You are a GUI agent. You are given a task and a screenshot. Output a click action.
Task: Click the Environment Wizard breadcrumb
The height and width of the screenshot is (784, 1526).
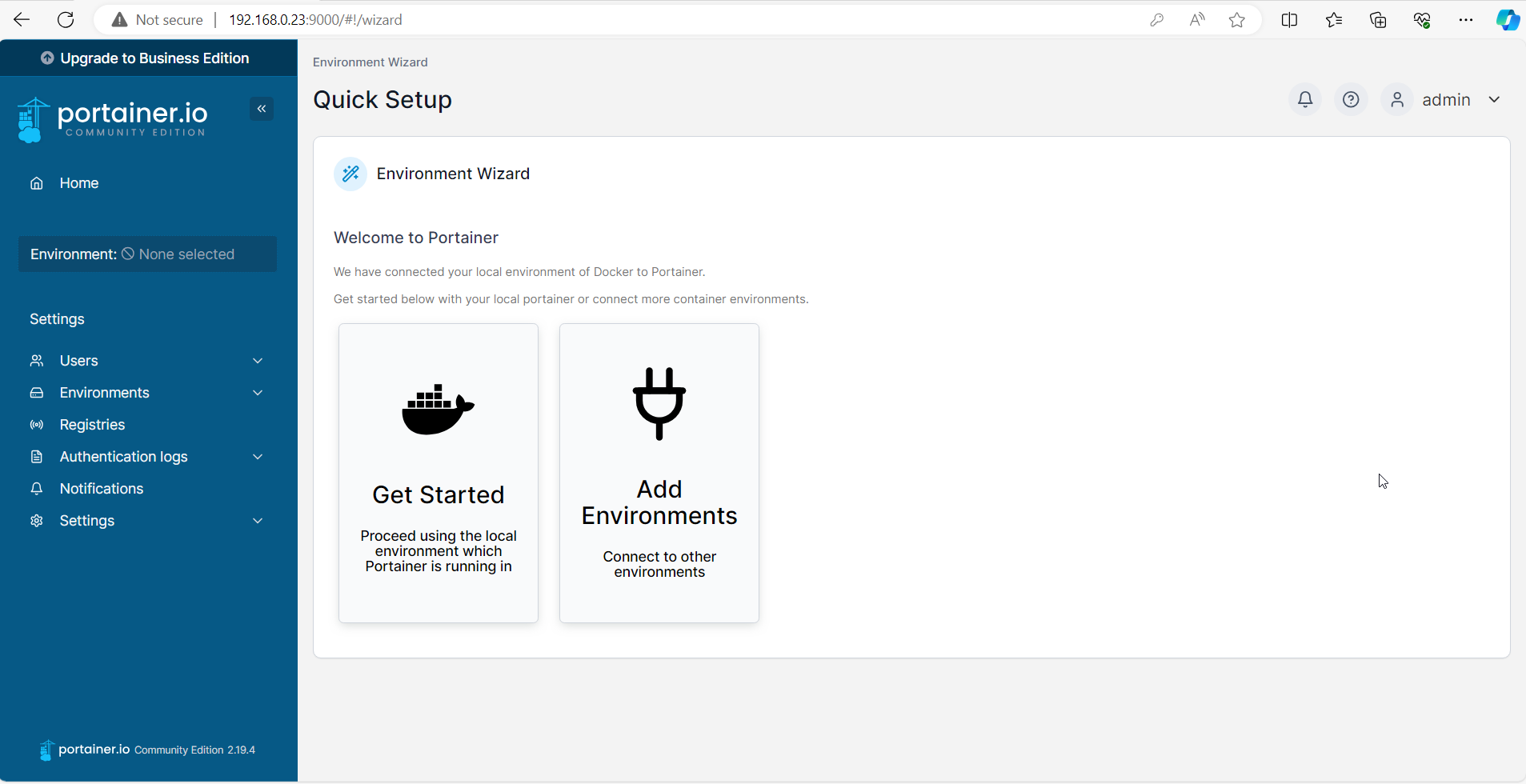tap(369, 62)
